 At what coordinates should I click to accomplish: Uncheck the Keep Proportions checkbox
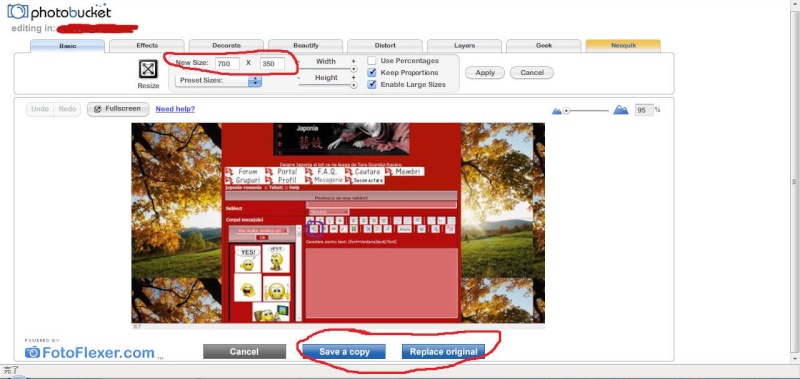372,72
